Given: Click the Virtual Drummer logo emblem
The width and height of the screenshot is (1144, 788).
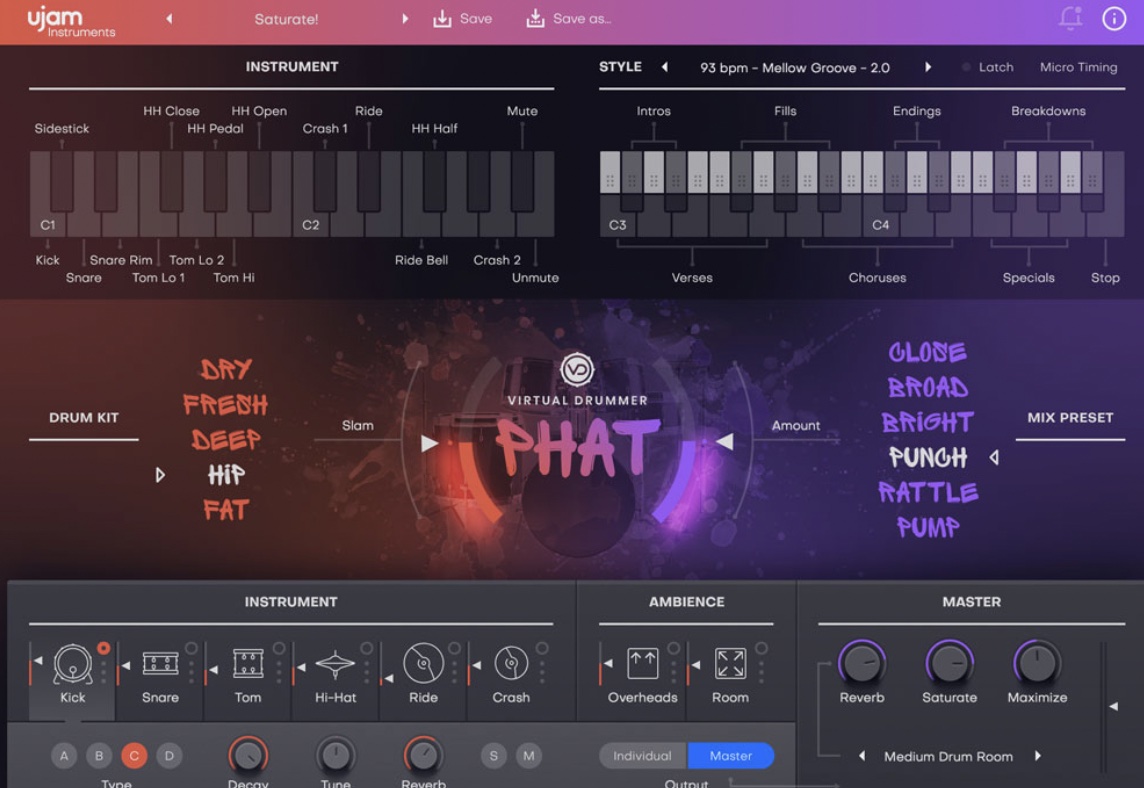Looking at the screenshot, I should [x=577, y=370].
